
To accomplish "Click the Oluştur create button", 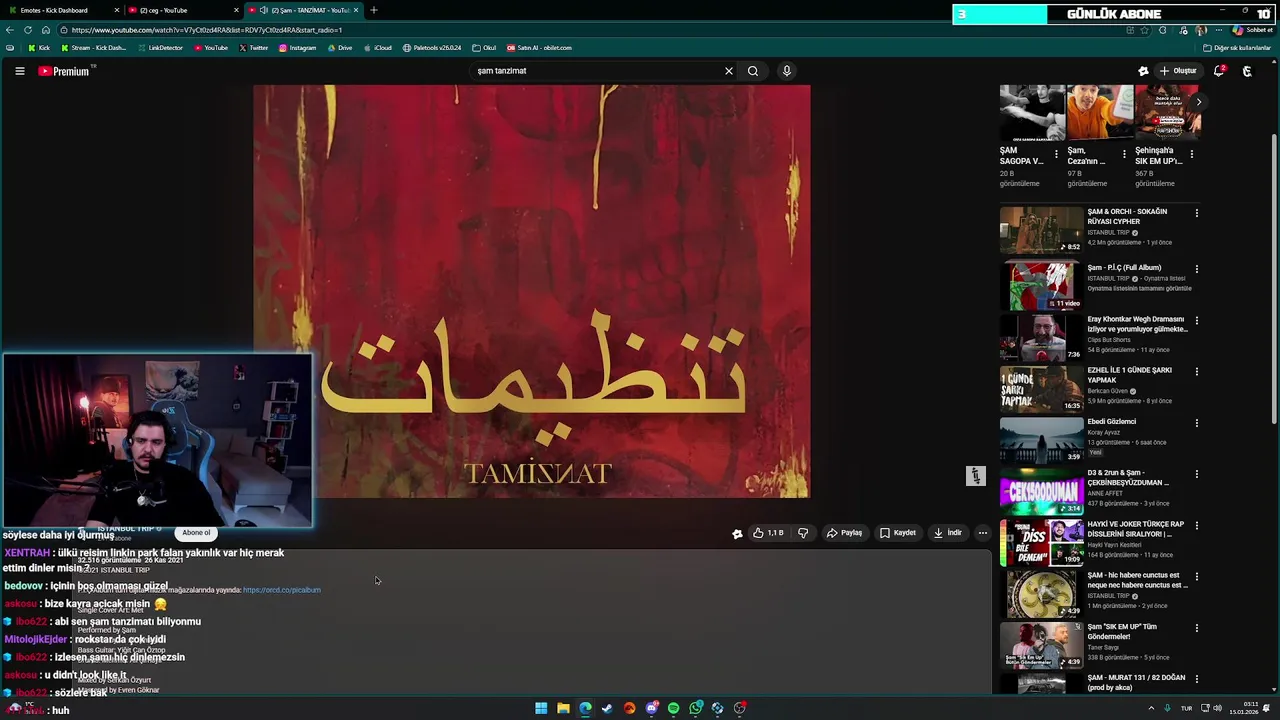I will point(1178,71).
